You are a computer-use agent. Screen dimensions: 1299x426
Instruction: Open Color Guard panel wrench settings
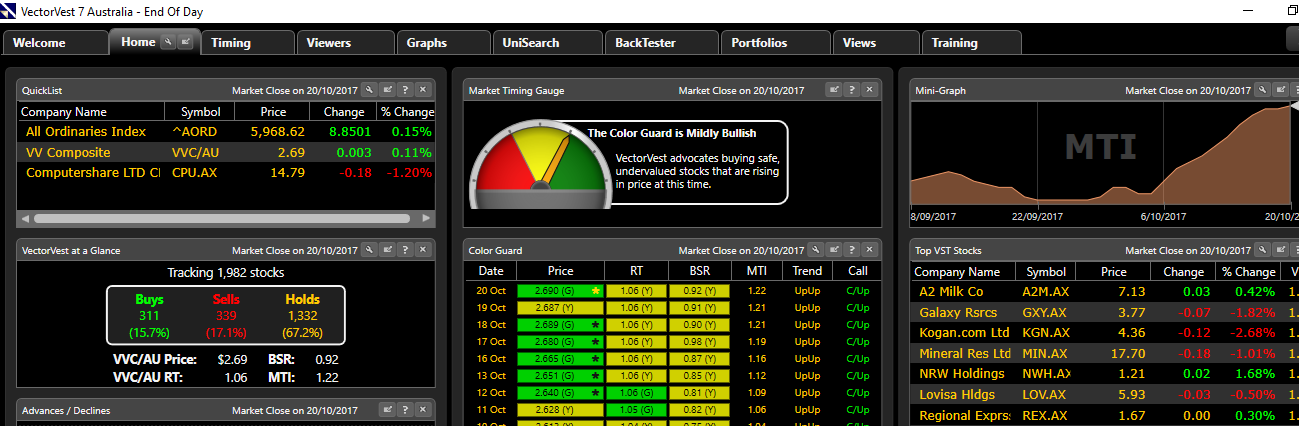[x=815, y=250]
